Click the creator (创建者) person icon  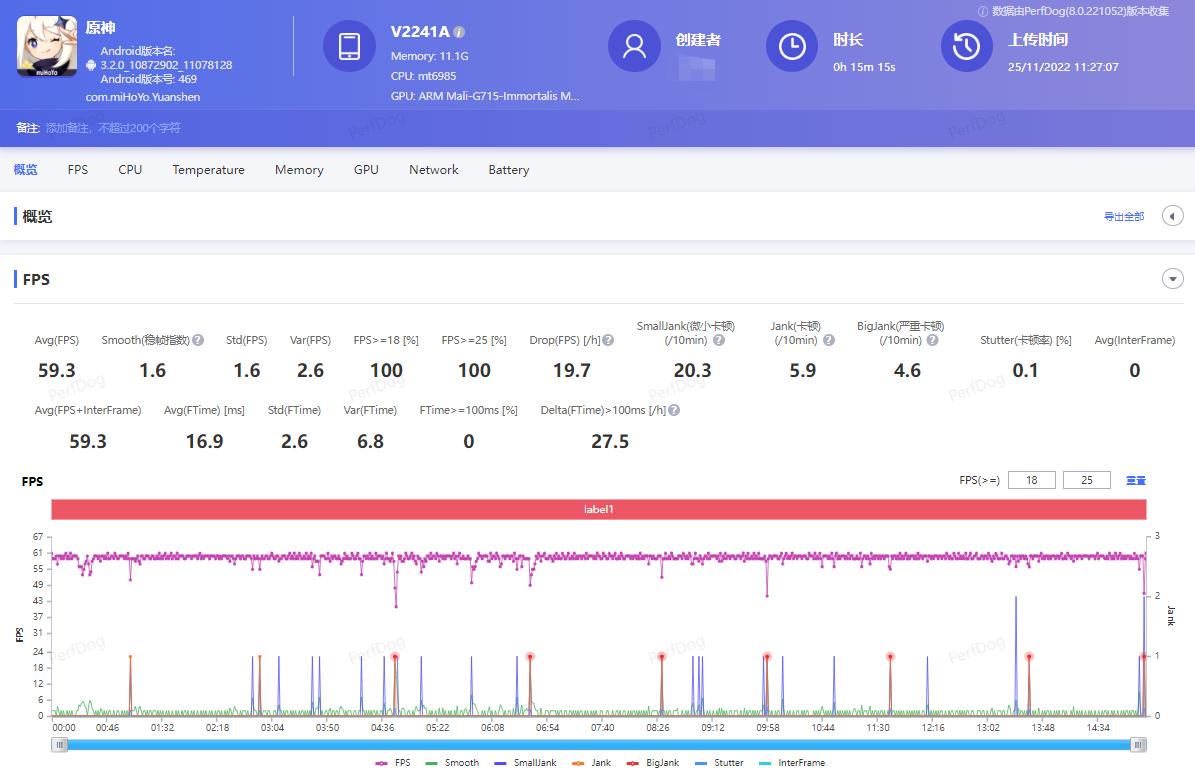633,46
